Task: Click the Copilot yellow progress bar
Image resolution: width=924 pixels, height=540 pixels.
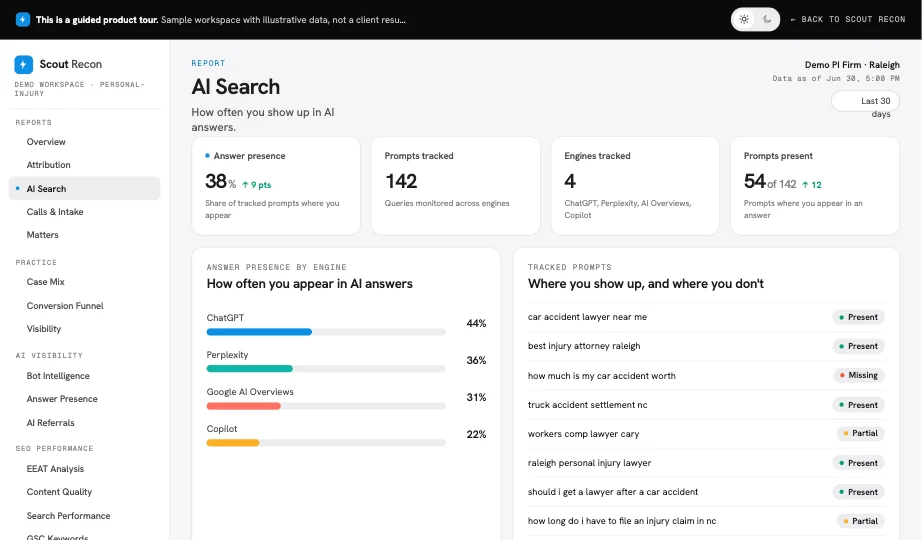Action: [233, 443]
